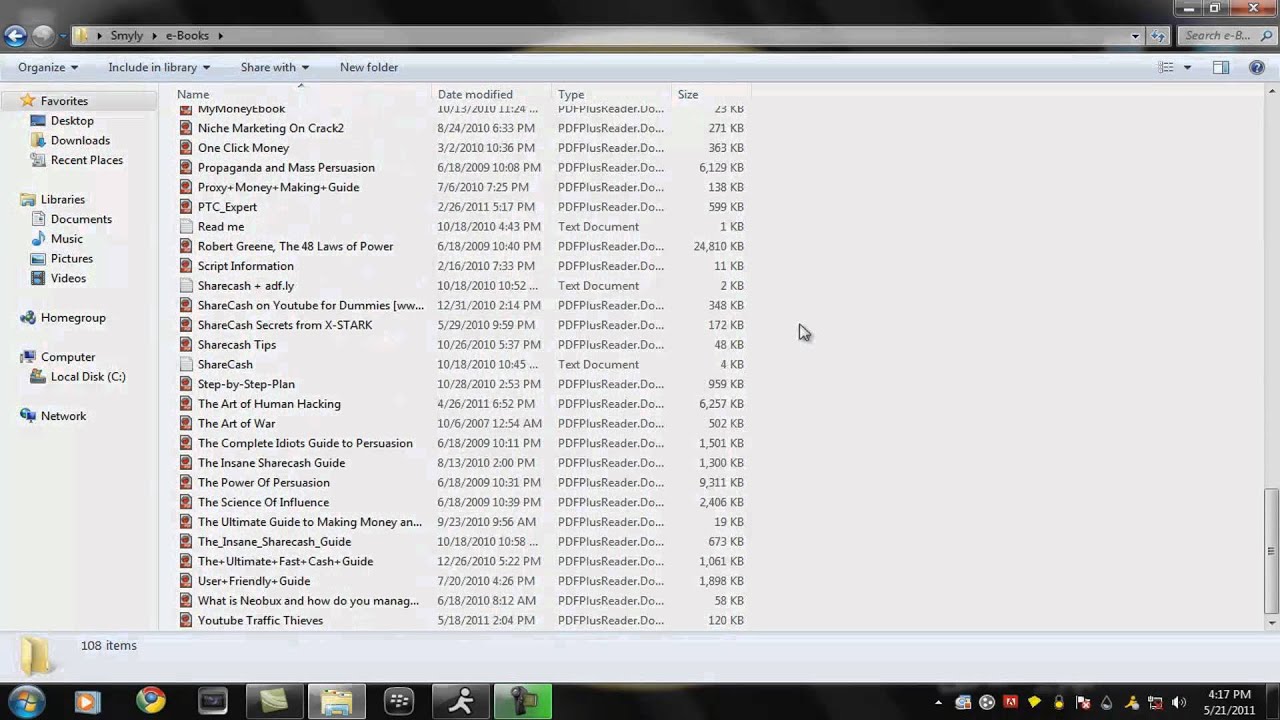Select the file The Science Of Influence
The image size is (1280, 720).
pos(263,502)
